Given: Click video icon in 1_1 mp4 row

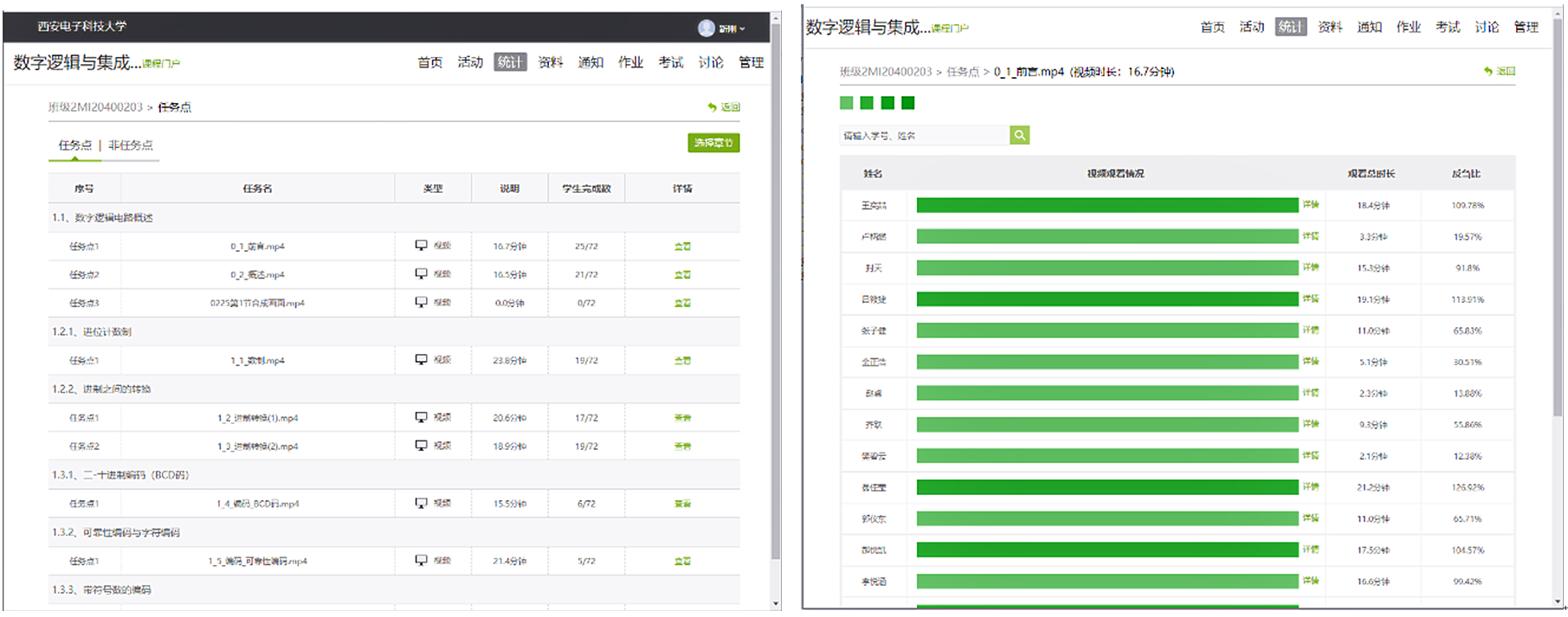Looking at the screenshot, I should [x=421, y=360].
